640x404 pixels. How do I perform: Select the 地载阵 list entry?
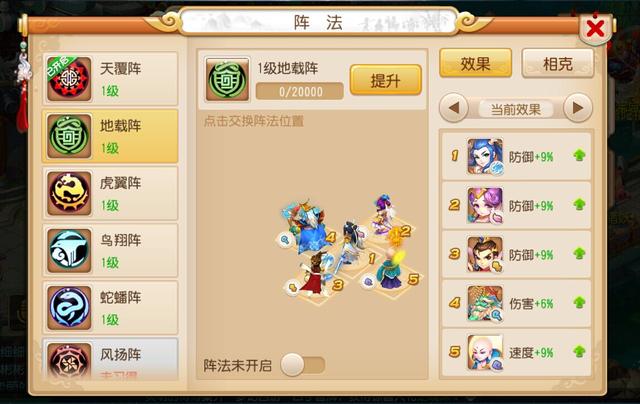tap(110, 136)
